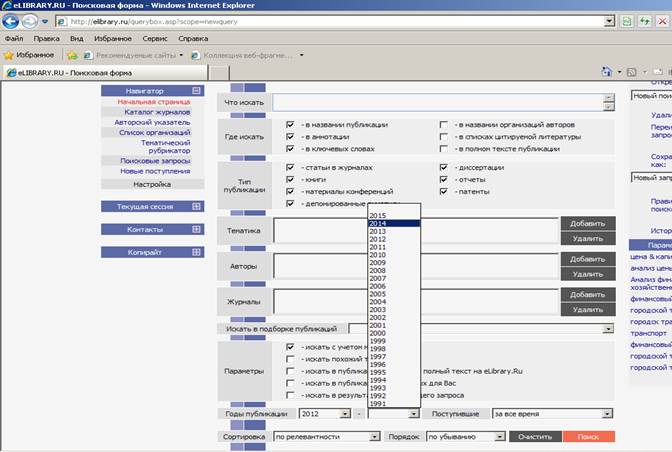This screenshot has width=672, height=452.
Task: Open the Новые поступления link
Action: pyautogui.click(x=155, y=171)
